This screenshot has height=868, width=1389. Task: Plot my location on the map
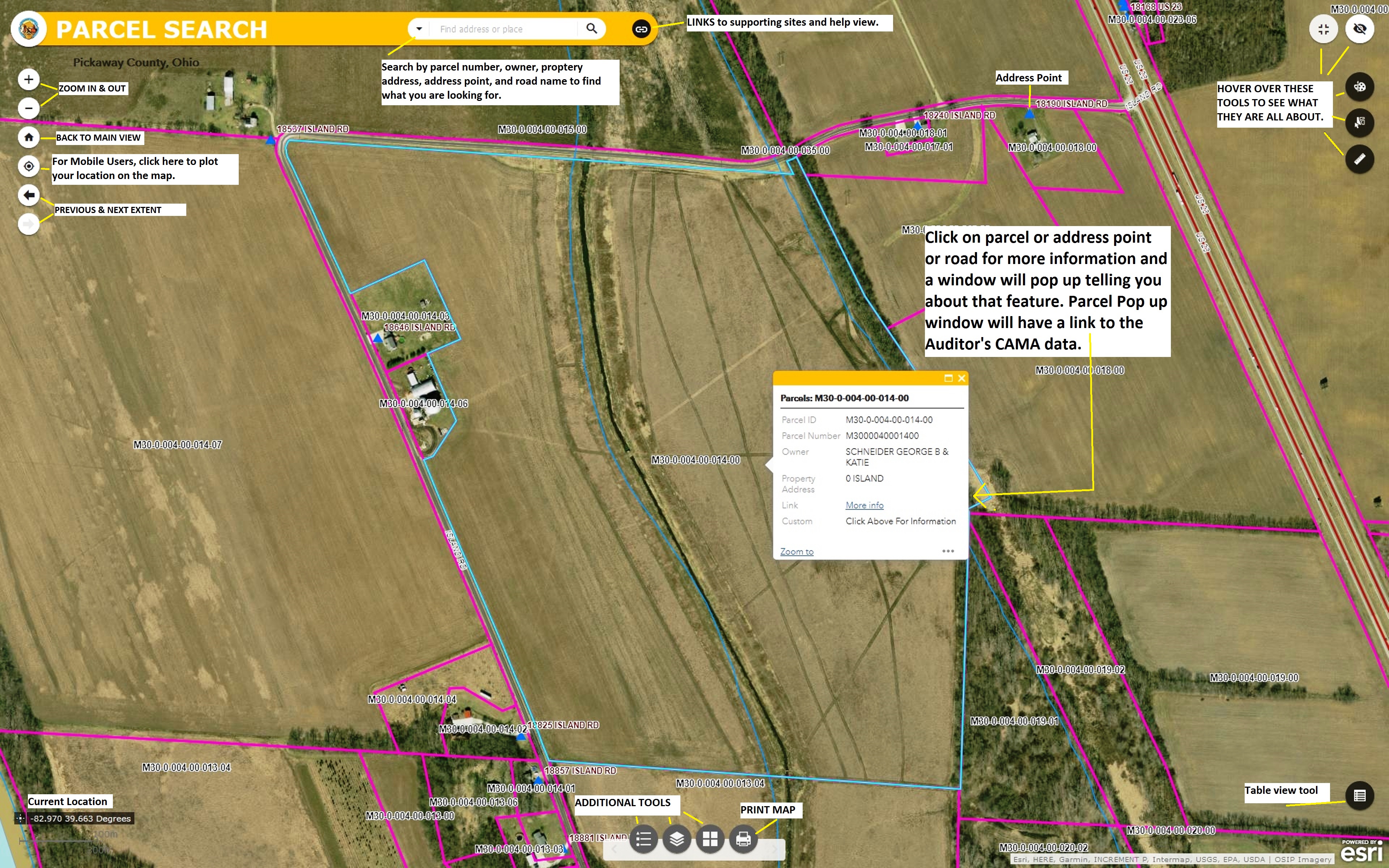29,166
